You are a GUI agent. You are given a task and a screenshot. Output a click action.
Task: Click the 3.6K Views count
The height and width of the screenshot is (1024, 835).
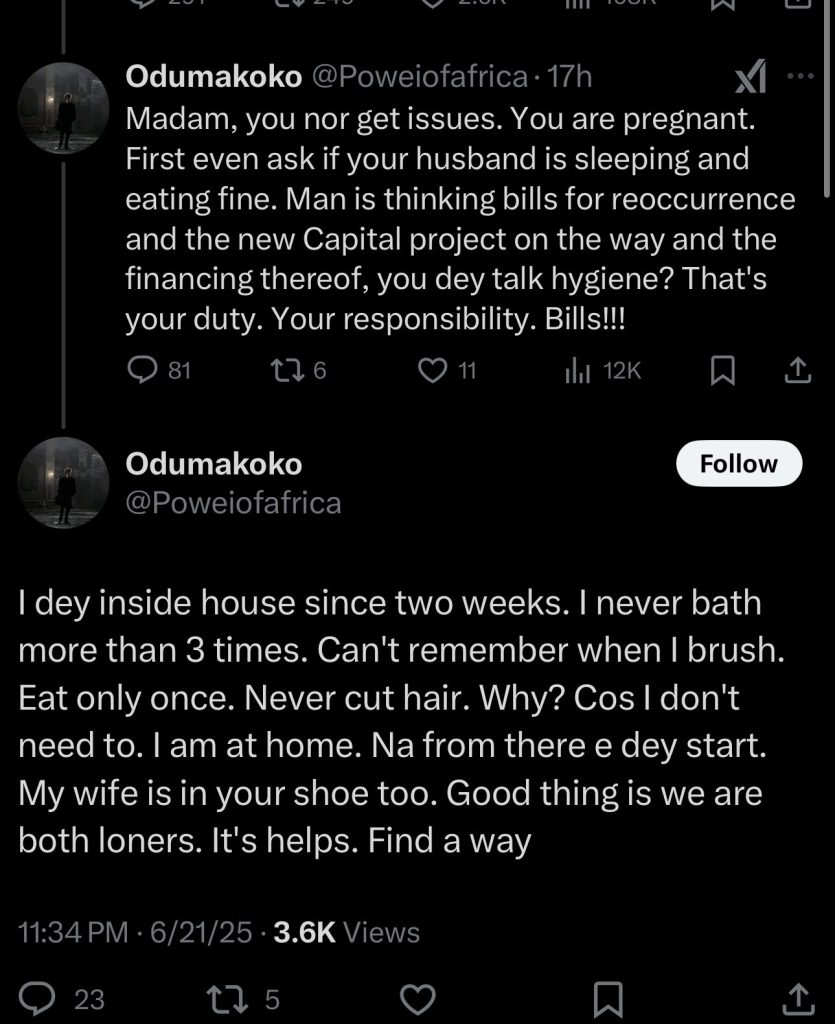click(346, 932)
